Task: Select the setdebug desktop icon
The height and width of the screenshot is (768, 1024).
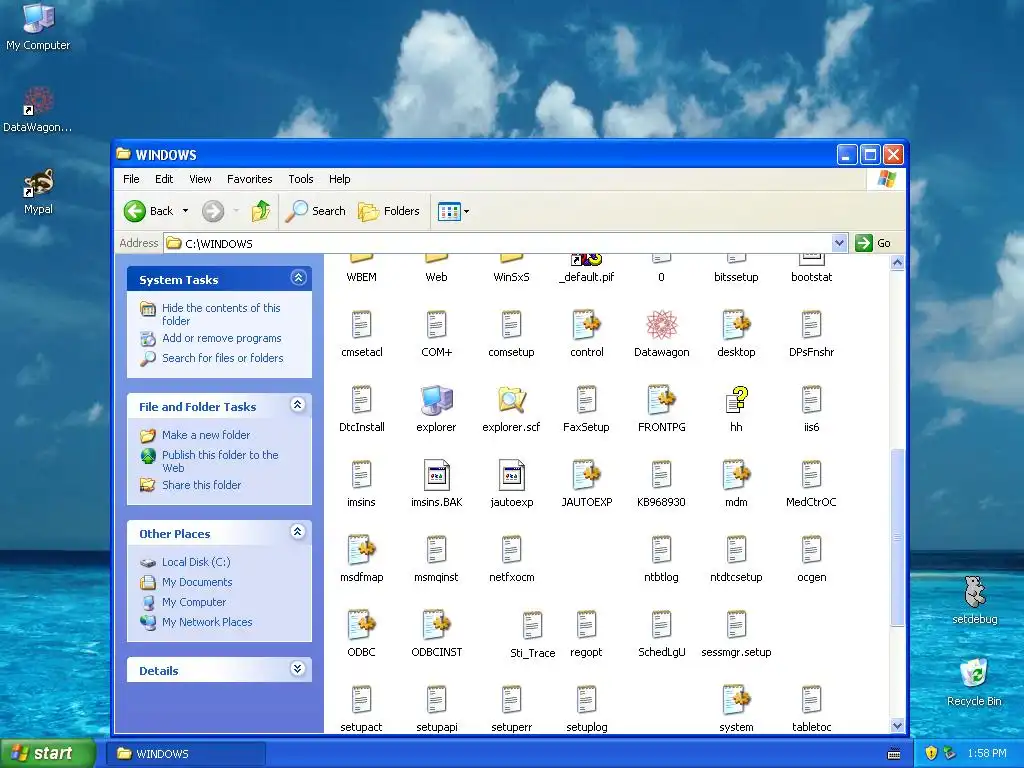Action: tap(974, 600)
